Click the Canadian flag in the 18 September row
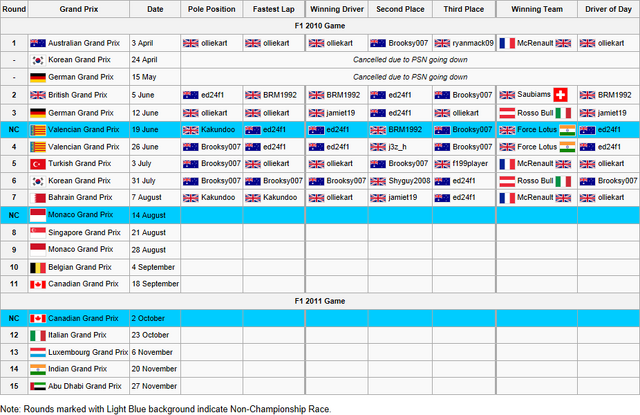The width and height of the screenshot is (640, 415). [38, 284]
